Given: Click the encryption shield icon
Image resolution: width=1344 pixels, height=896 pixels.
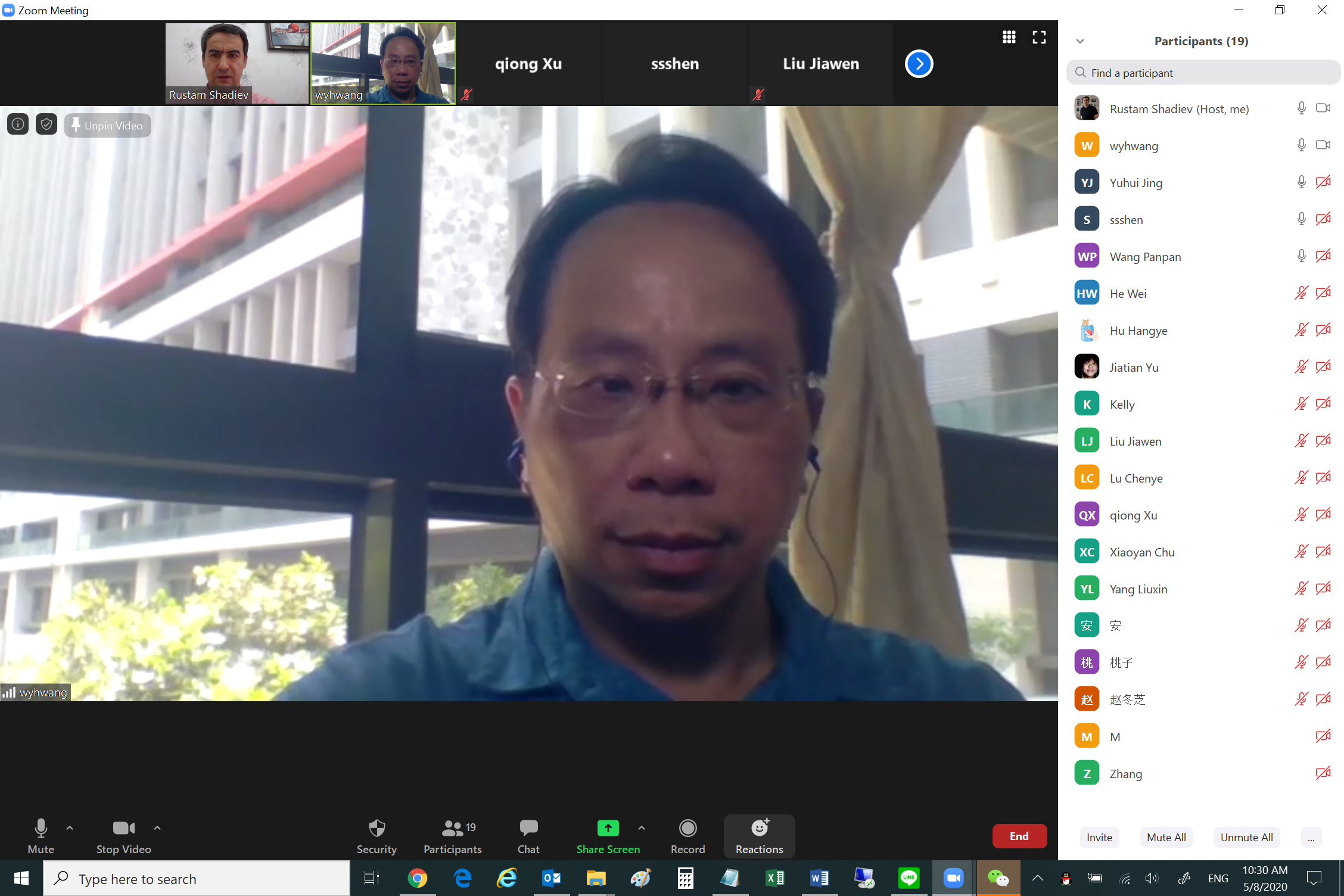Looking at the screenshot, I should 46,124.
